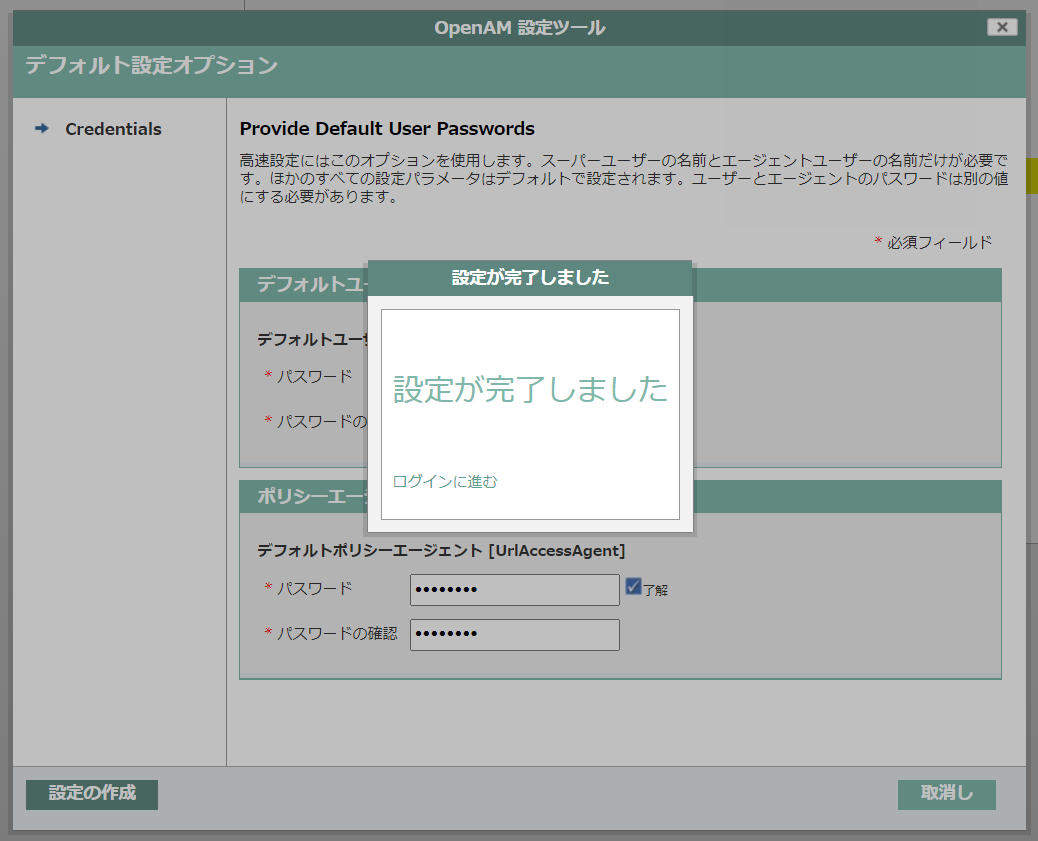Screen dimensions: 1038x841
Task: Toggle the 了解 checkbox
Action: [x=634, y=587]
